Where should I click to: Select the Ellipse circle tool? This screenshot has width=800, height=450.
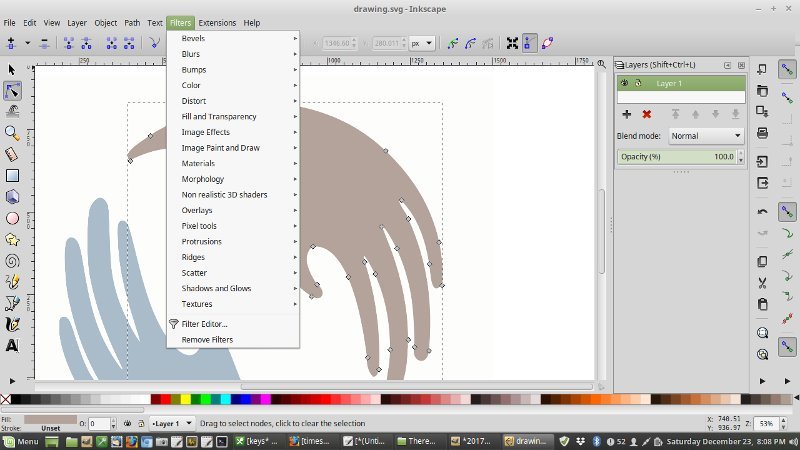[x=12, y=218]
